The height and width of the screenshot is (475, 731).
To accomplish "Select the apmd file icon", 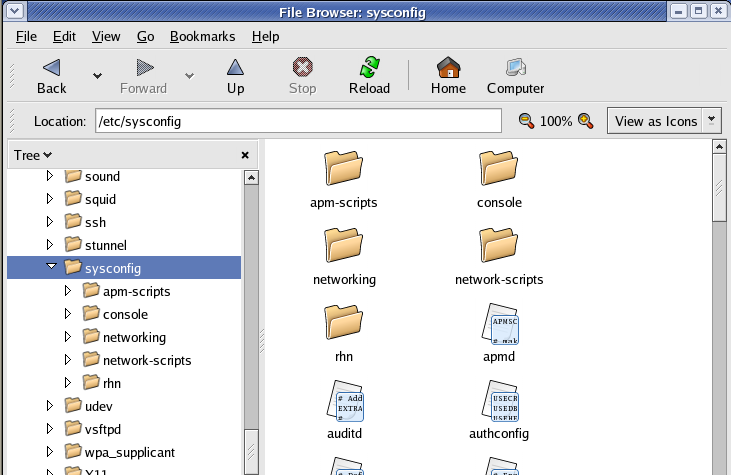I will coord(498,323).
